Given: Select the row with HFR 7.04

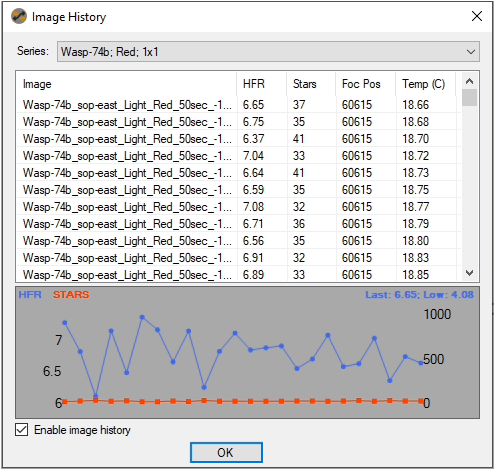Looking at the screenshot, I should [239, 156].
